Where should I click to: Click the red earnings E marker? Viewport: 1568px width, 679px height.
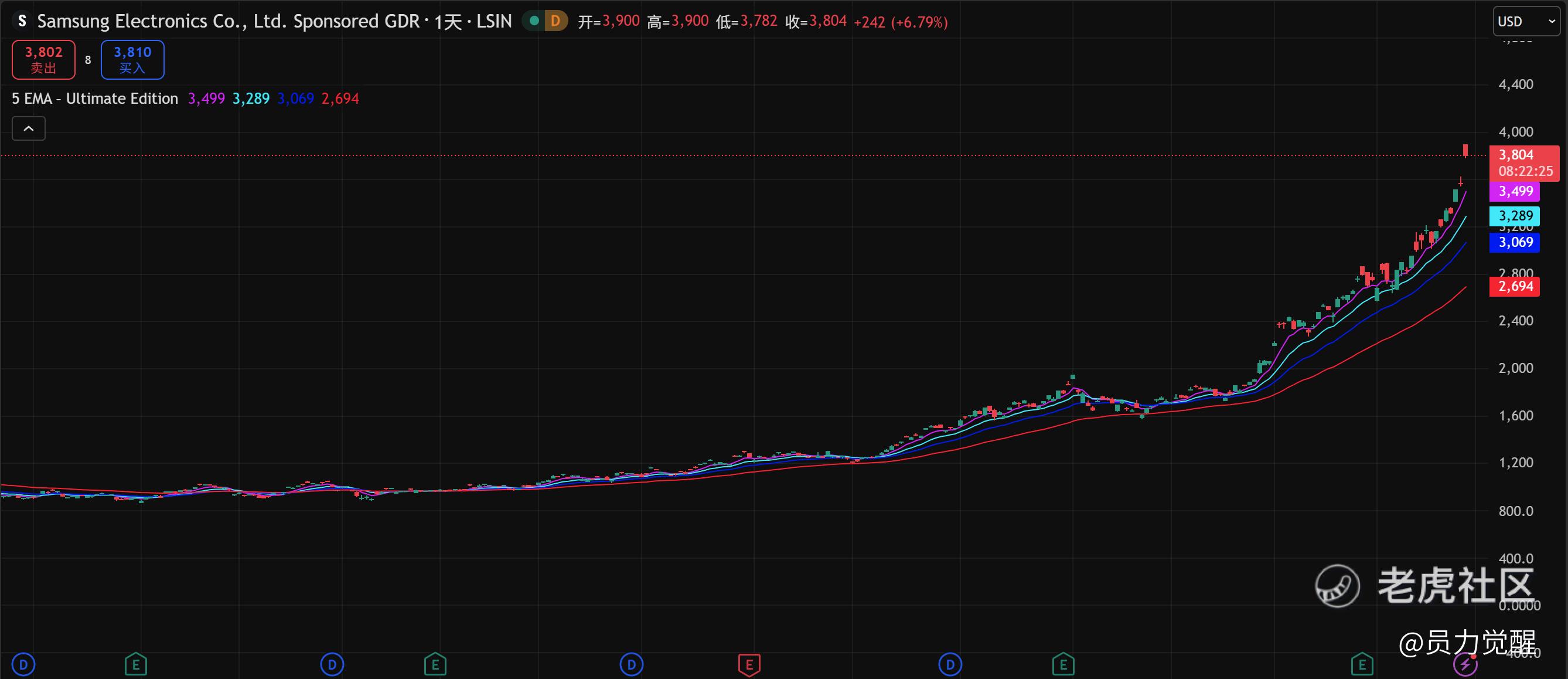tap(749, 664)
